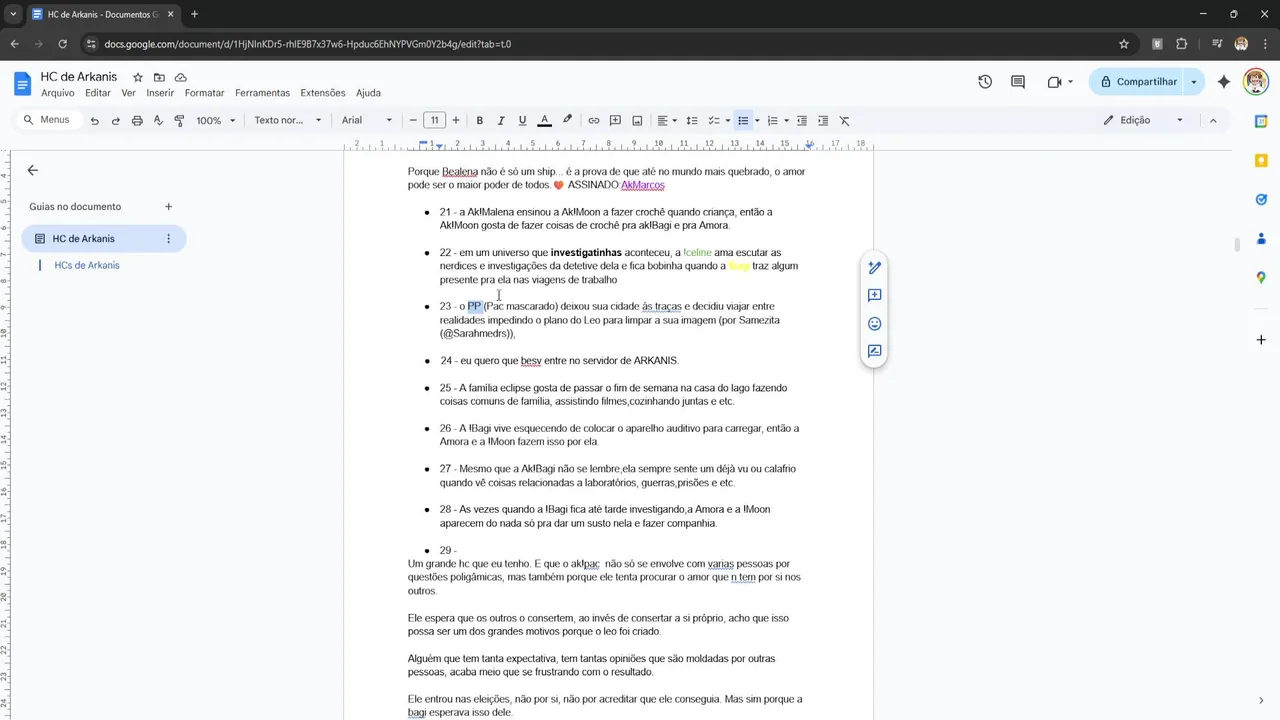View document cloud save status
This screenshot has height=720, width=1280.
click(x=181, y=77)
